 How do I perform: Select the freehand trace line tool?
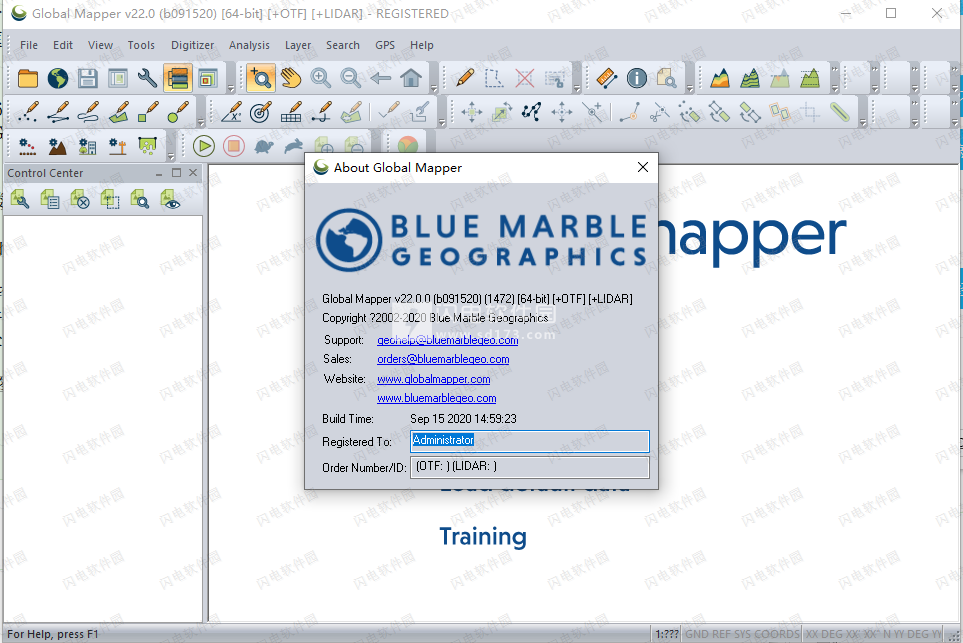point(88,112)
